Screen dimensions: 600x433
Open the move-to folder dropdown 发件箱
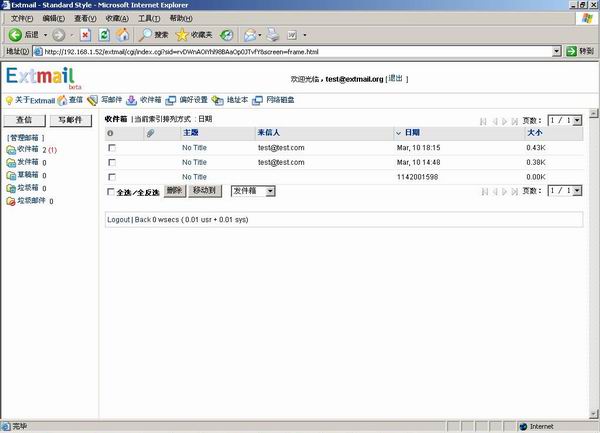(253, 190)
